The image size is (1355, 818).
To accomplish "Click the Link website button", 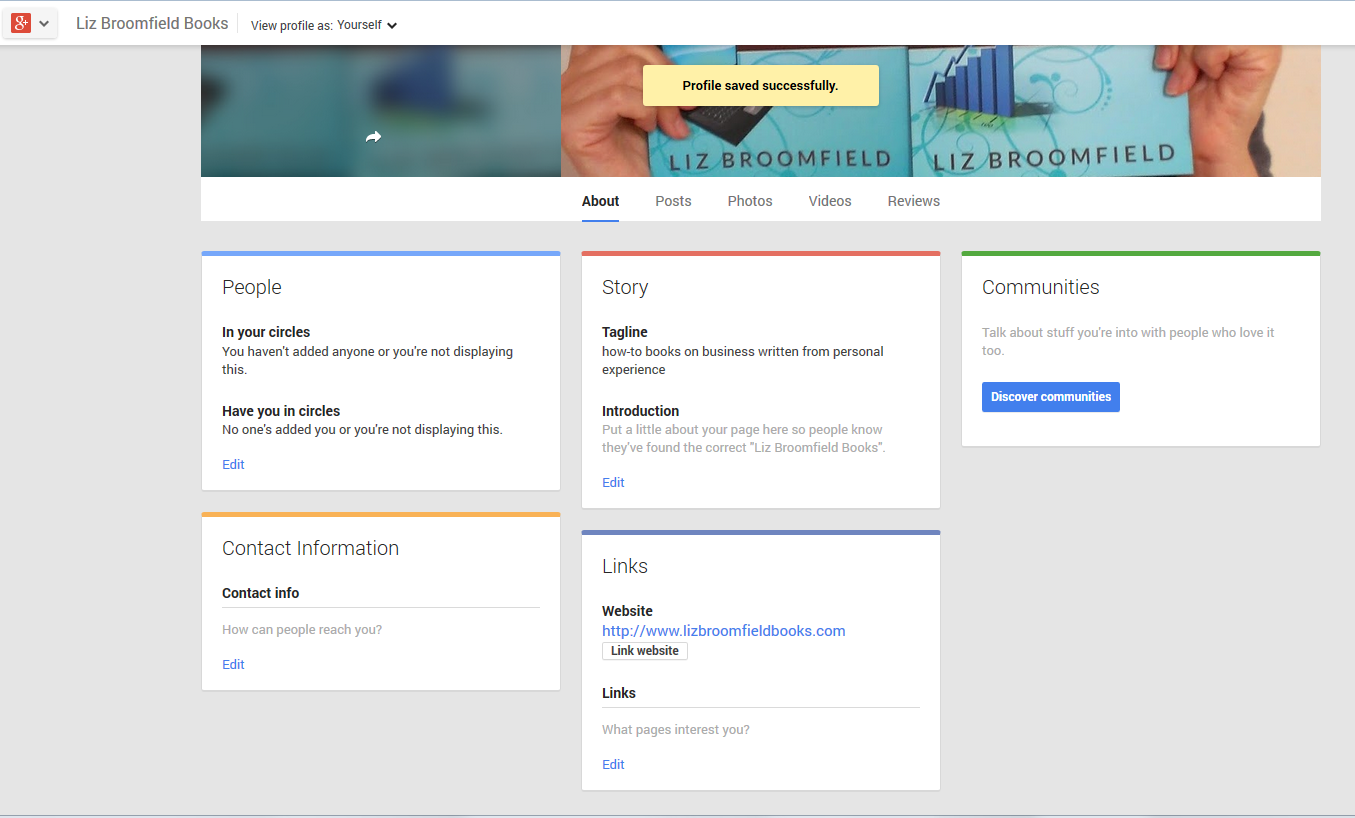I will 644,651.
